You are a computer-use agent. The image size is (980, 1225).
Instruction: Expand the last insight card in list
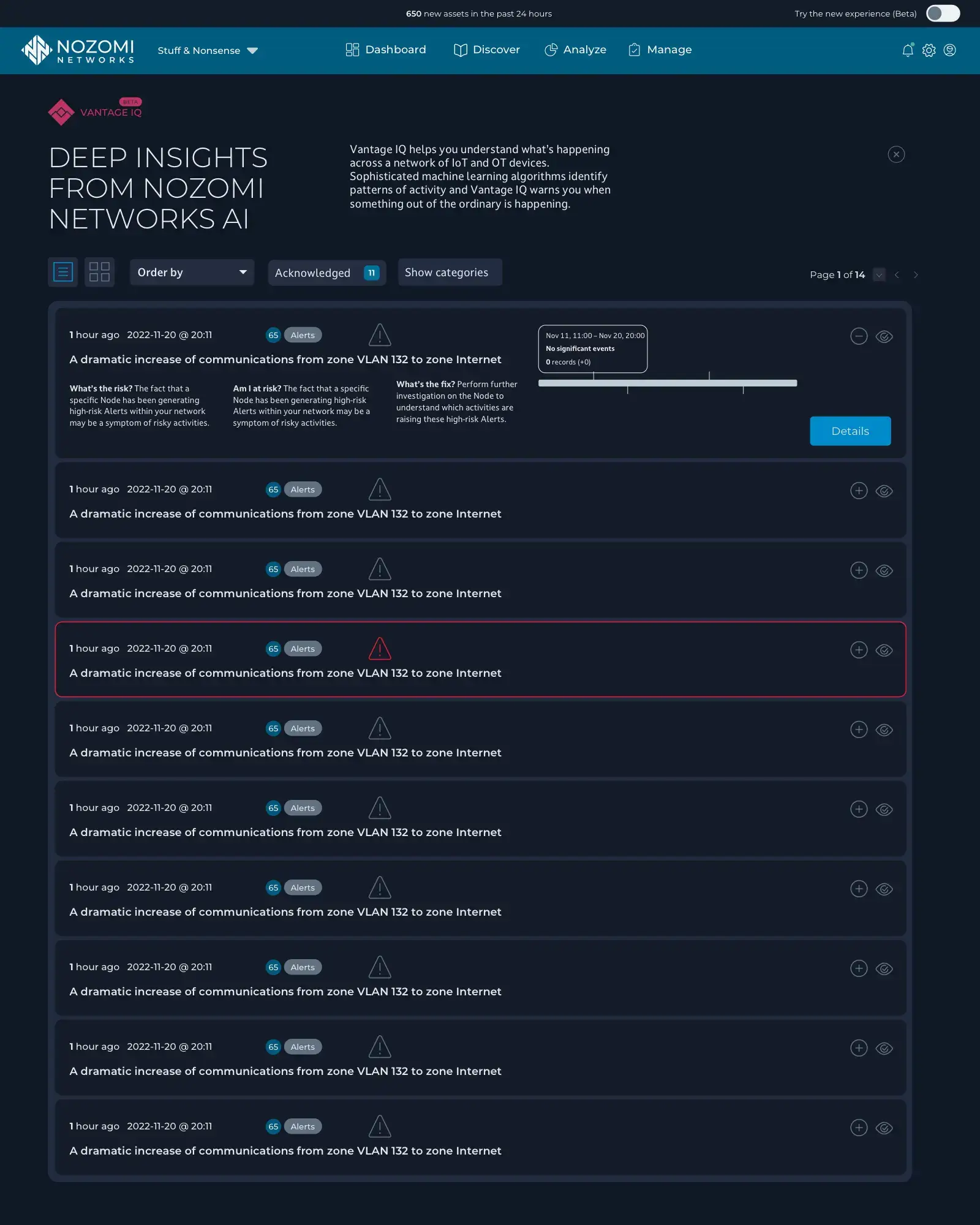point(859,1128)
